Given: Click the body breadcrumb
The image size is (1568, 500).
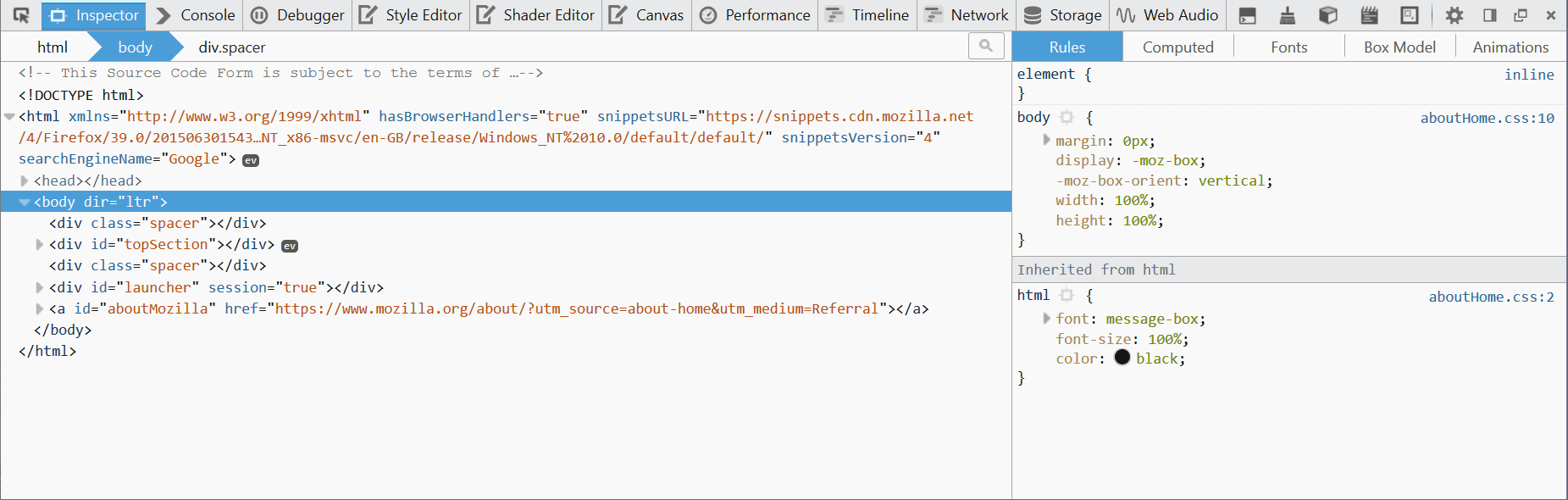Looking at the screenshot, I should click(x=136, y=47).
